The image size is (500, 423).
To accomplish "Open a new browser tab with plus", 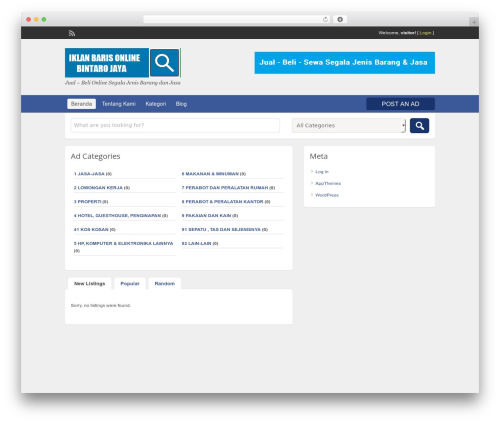I will (474, 22).
